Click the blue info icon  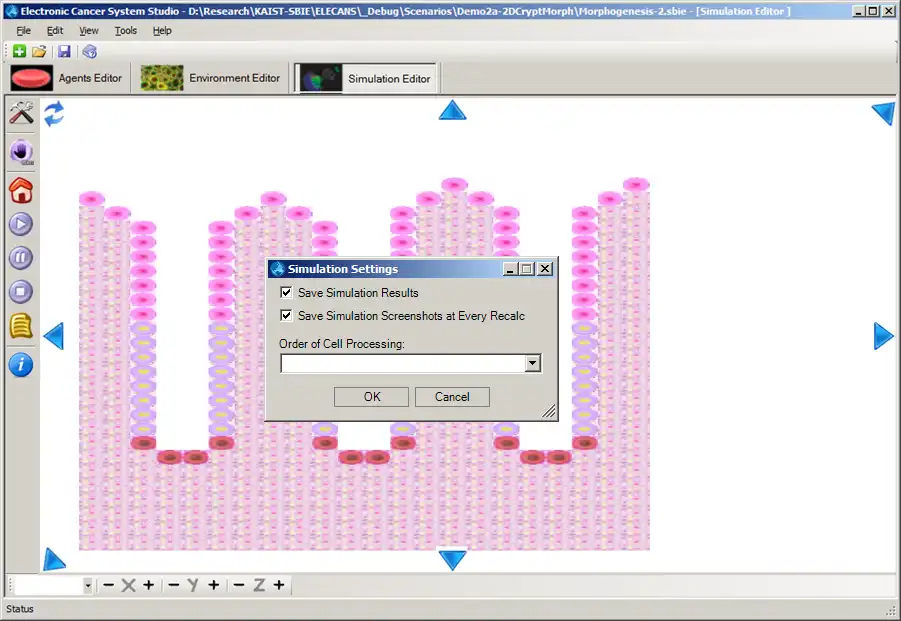click(x=21, y=365)
